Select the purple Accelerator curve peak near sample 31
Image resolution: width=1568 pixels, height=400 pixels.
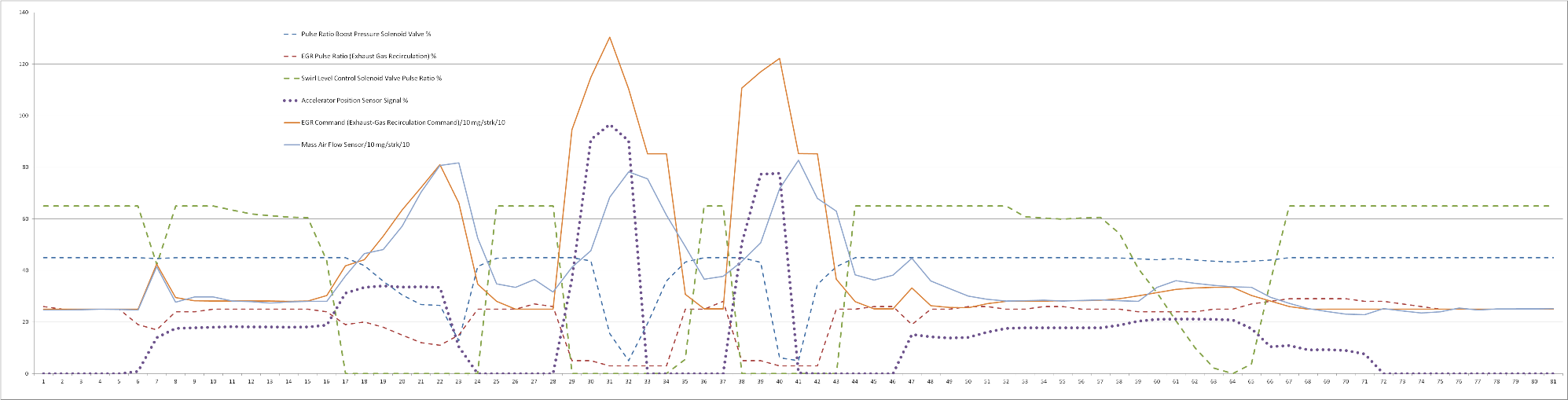[x=609, y=126]
